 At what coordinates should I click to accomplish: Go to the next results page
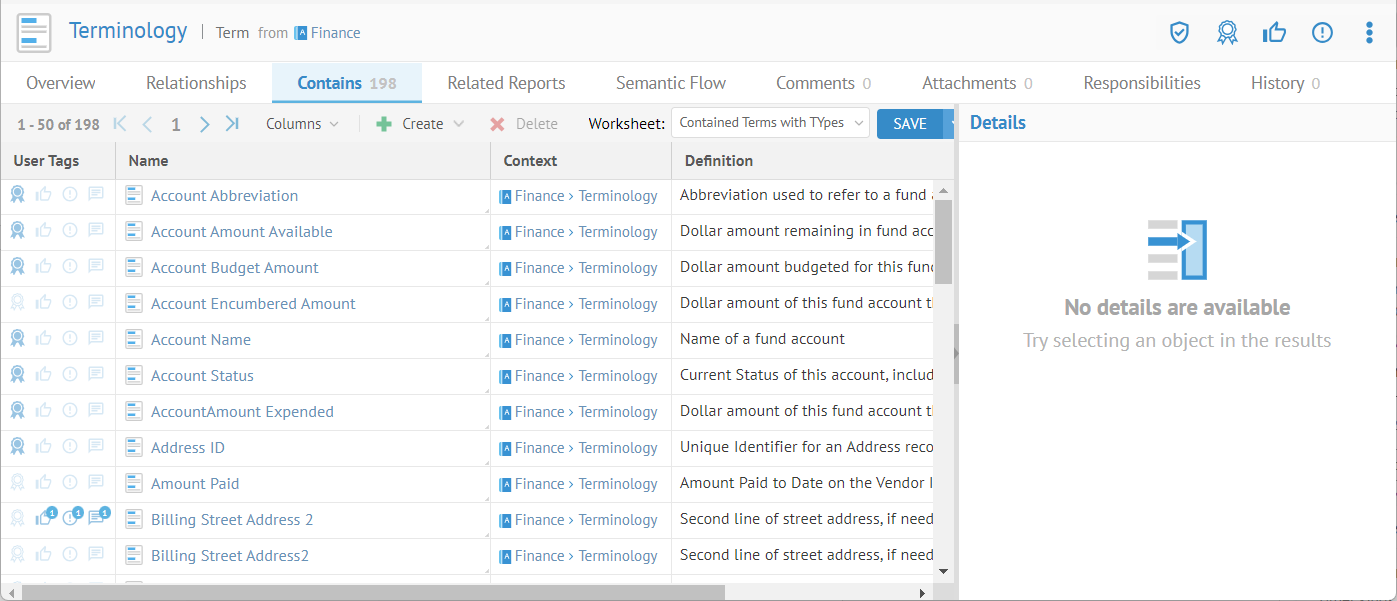coord(205,124)
